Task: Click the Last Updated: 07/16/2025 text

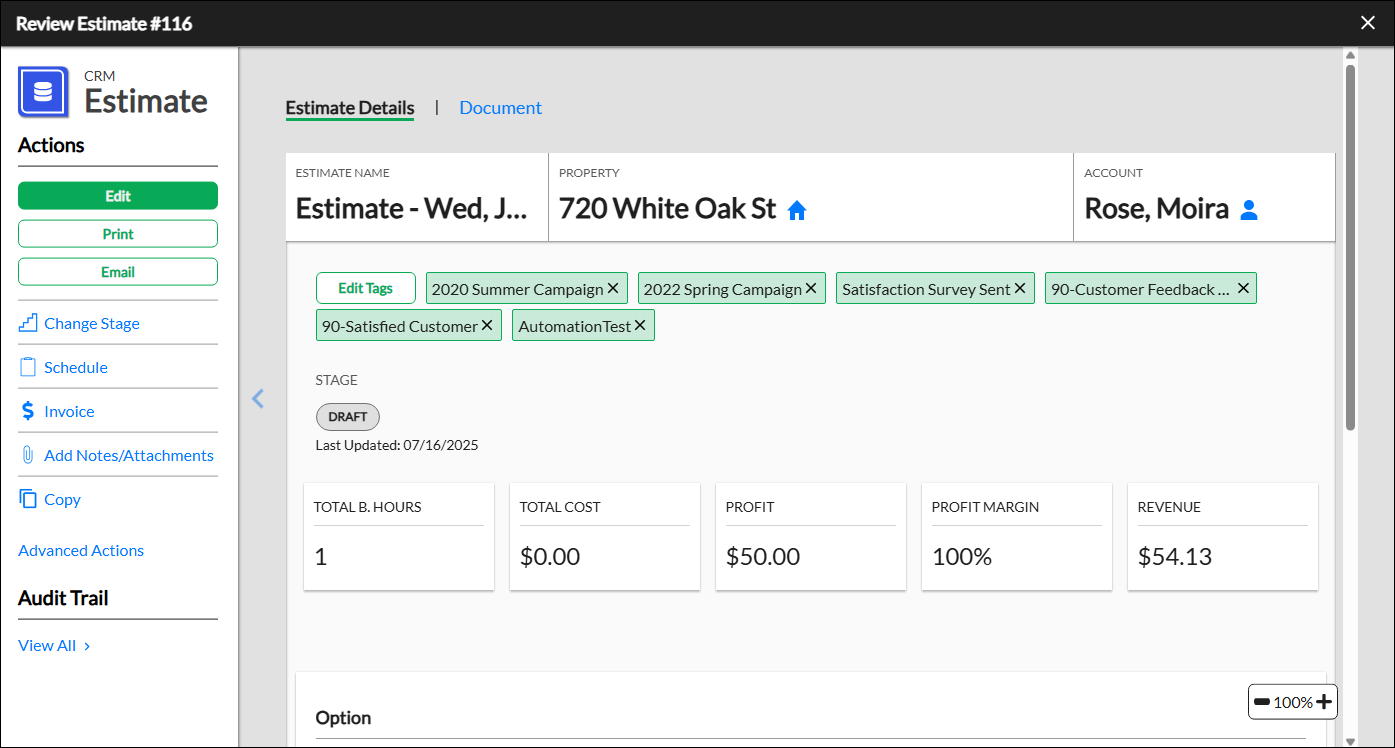Action: pos(397,445)
